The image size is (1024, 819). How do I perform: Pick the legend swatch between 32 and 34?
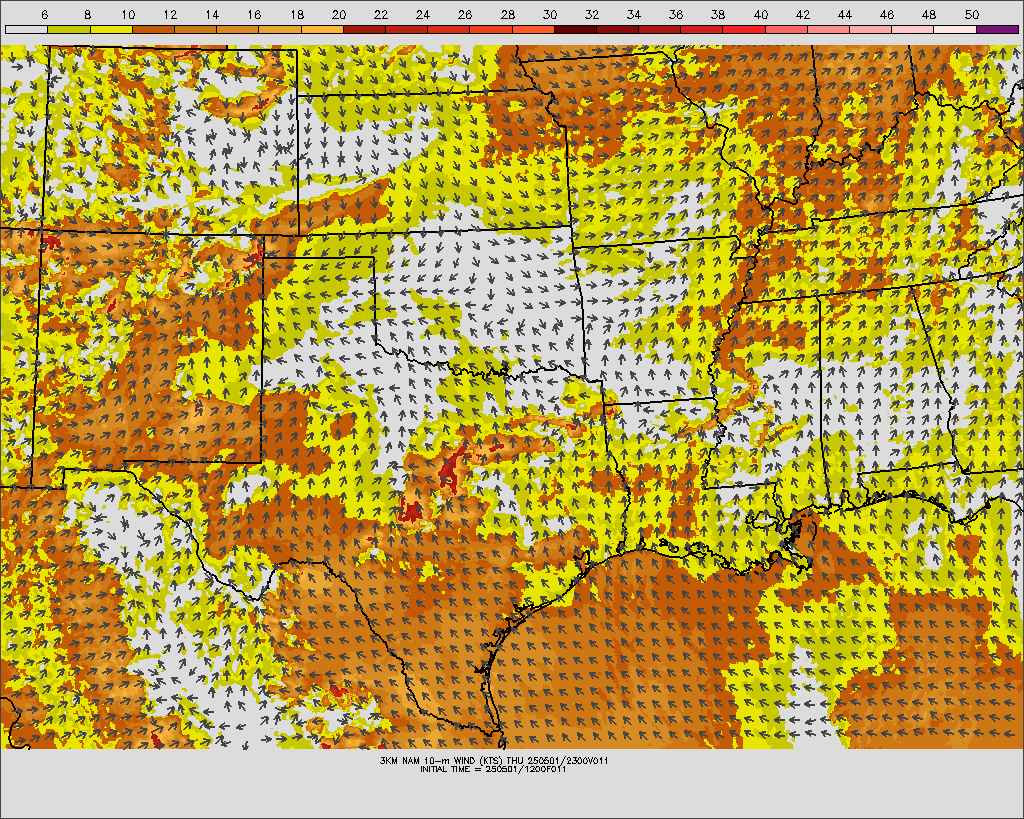618,29
